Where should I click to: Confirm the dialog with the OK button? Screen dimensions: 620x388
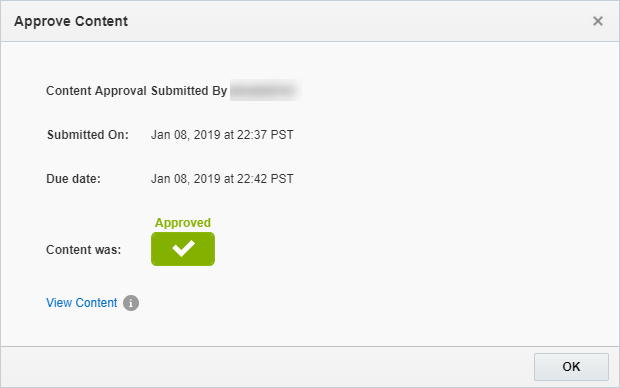click(x=571, y=367)
